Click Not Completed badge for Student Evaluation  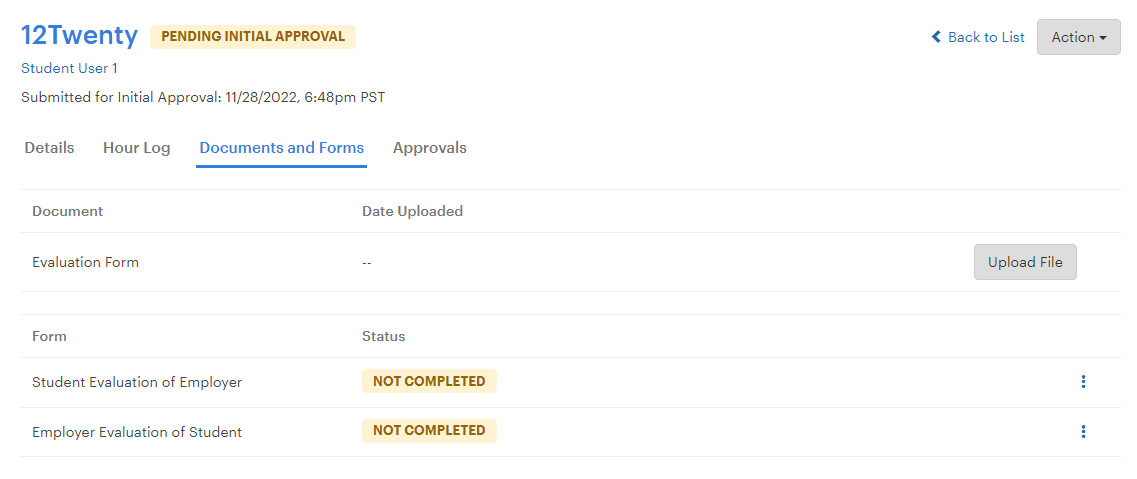pos(429,381)
